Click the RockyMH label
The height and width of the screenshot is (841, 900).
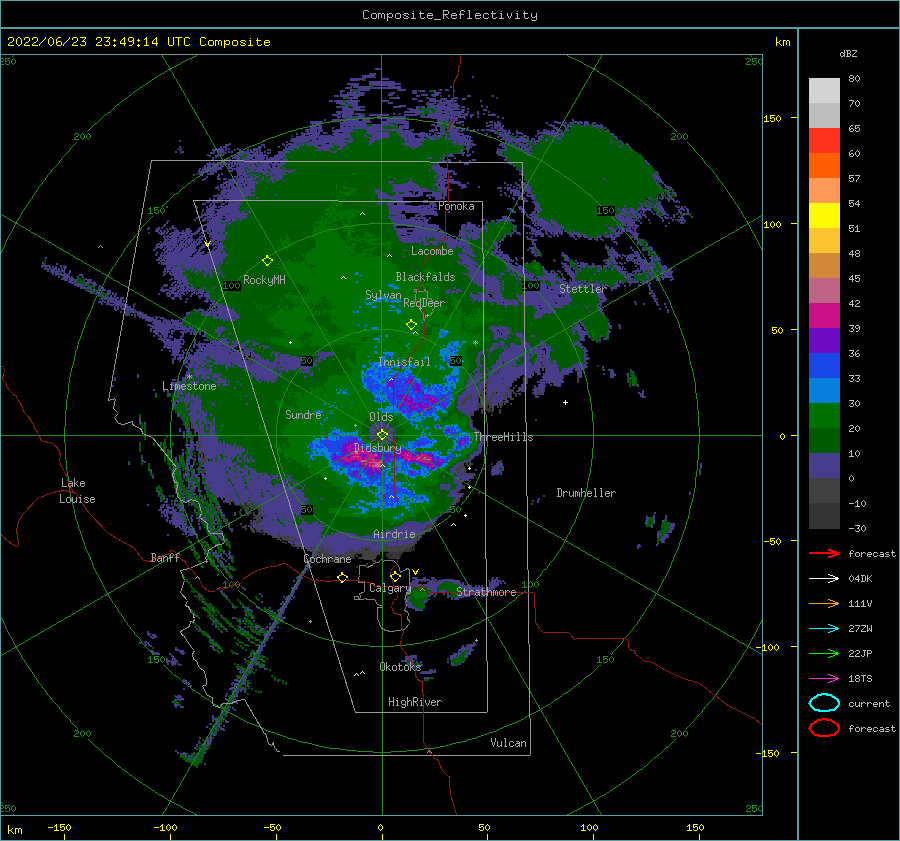coord(264,280)
